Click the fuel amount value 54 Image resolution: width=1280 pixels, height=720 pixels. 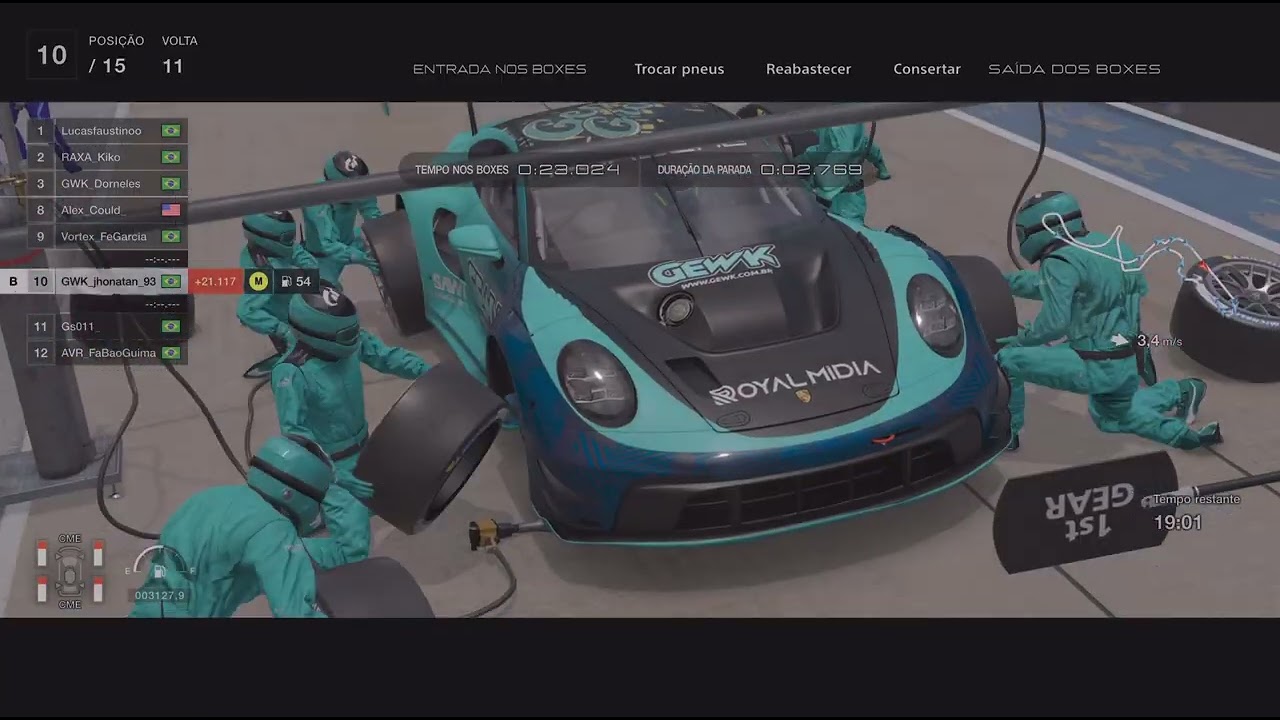pos(303,282)
